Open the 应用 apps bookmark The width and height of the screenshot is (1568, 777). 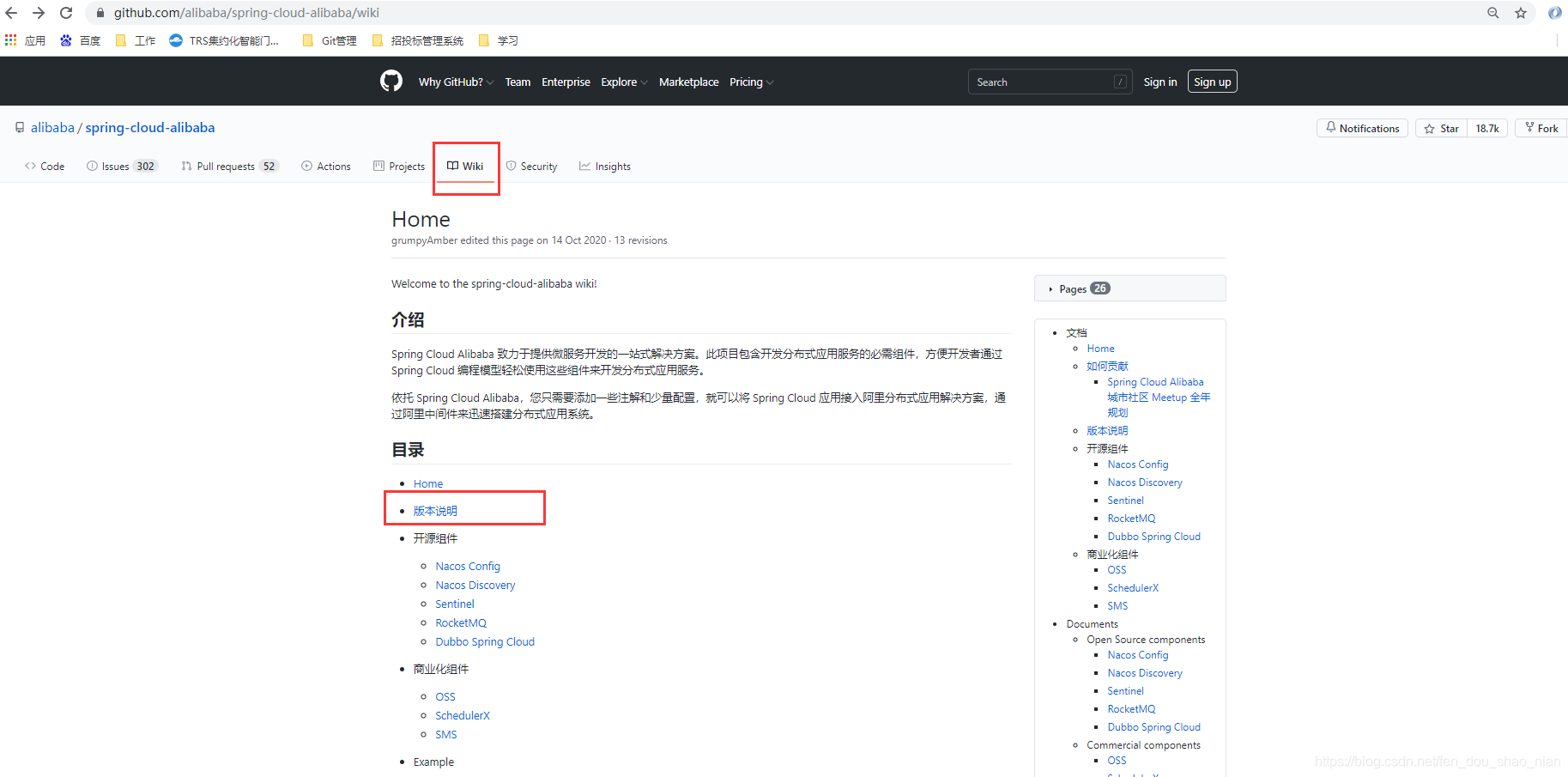[x=25, y=40]
